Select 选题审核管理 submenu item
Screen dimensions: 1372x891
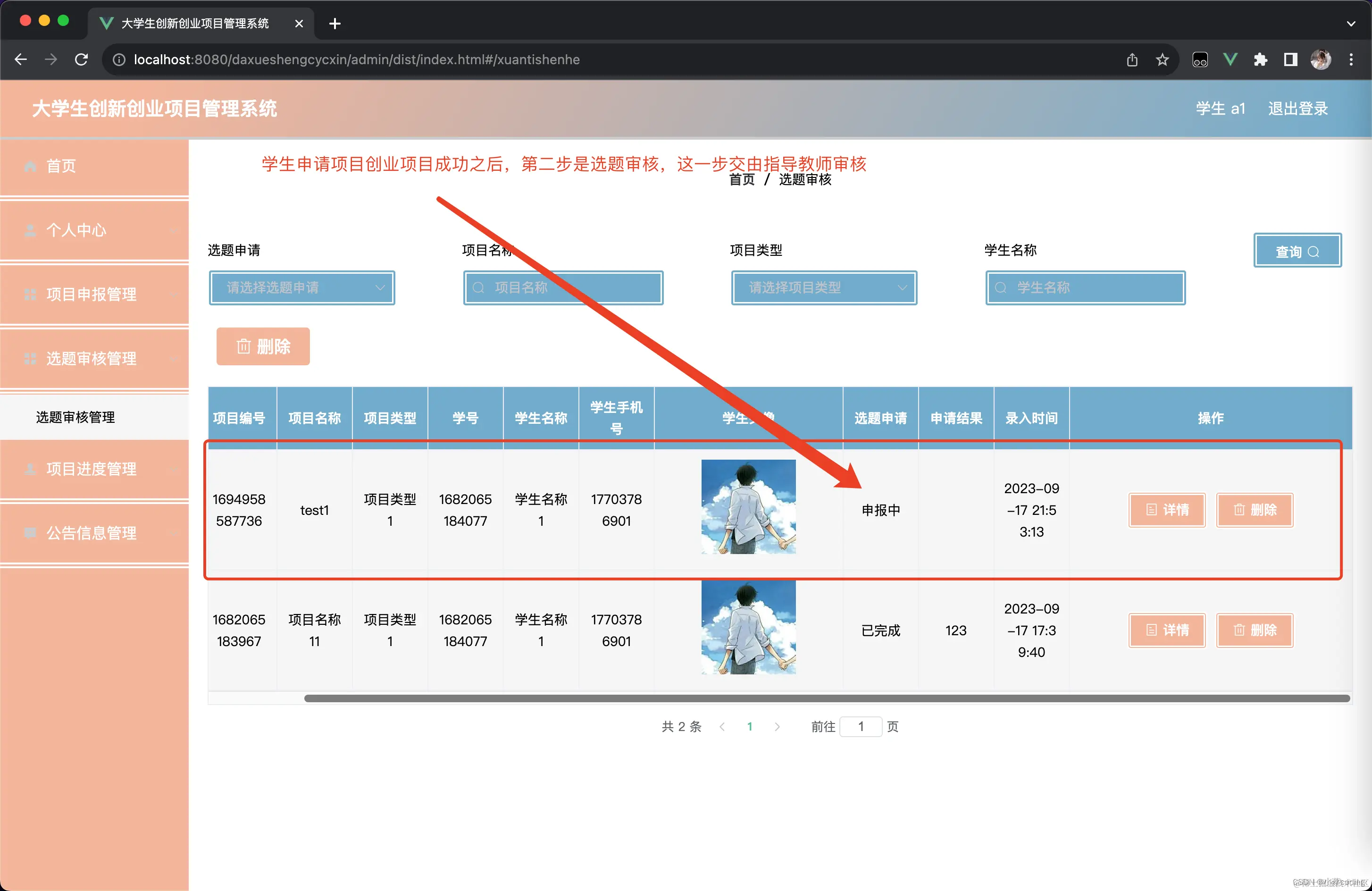[x=75, y=417]
